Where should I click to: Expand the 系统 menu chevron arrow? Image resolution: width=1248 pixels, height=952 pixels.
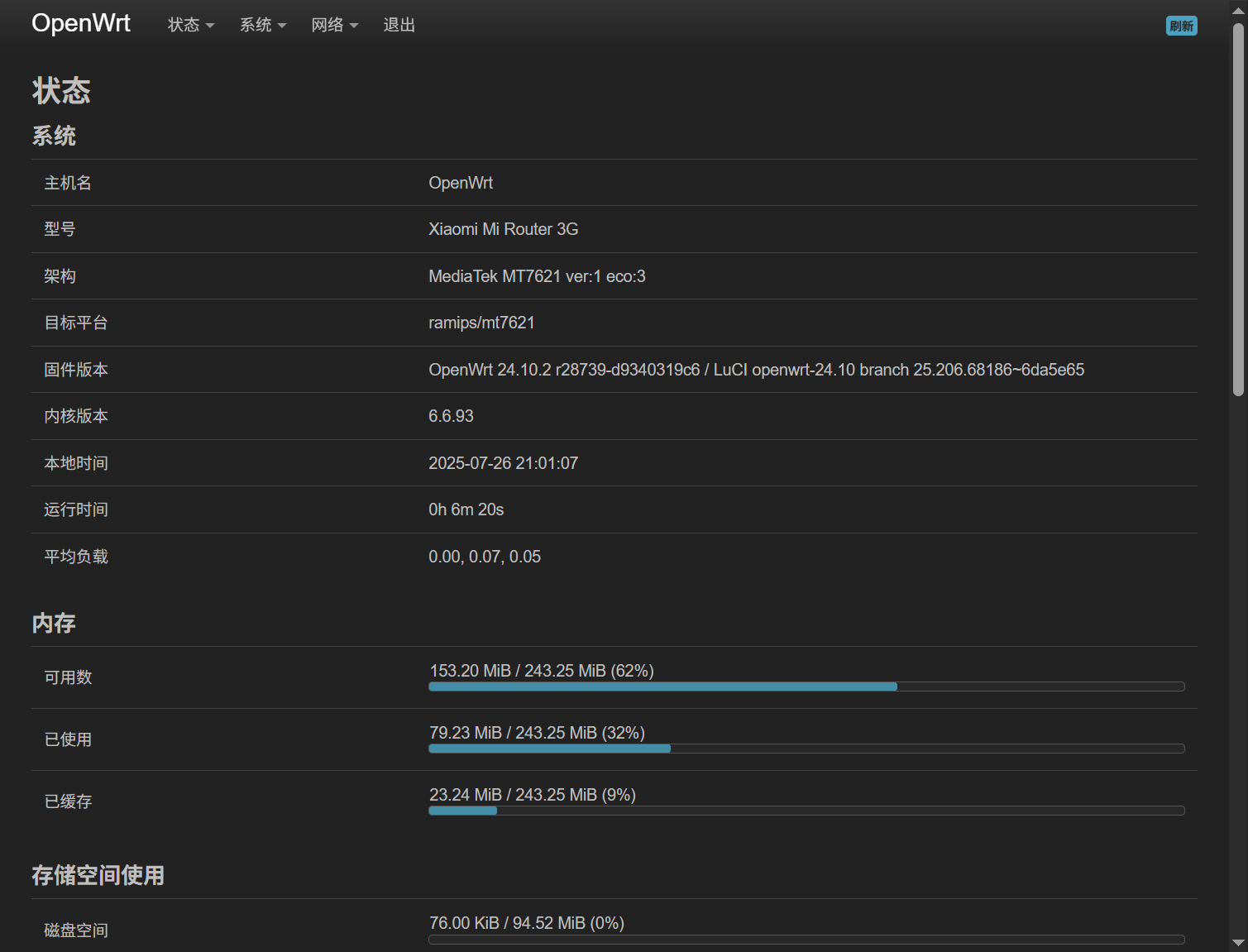(283, 26)
